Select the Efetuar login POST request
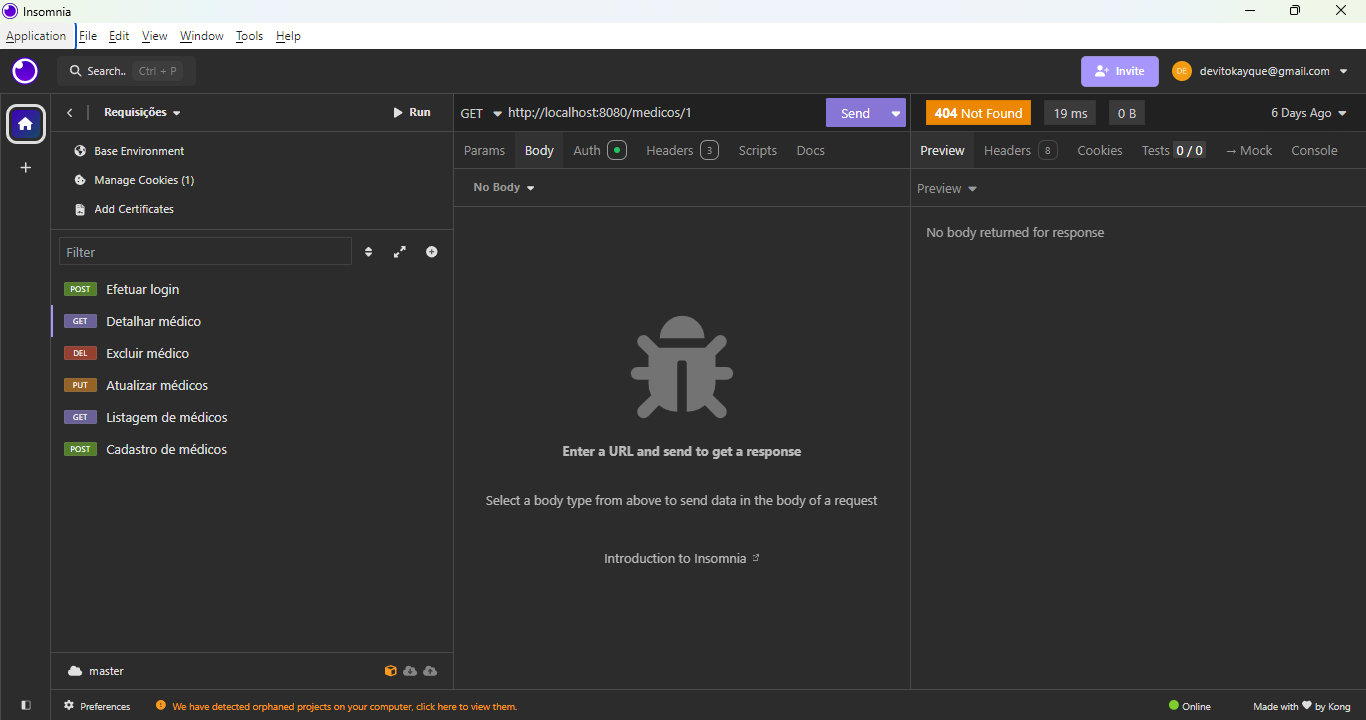Screen dimensions: 1366x720 tap(252, 289)
